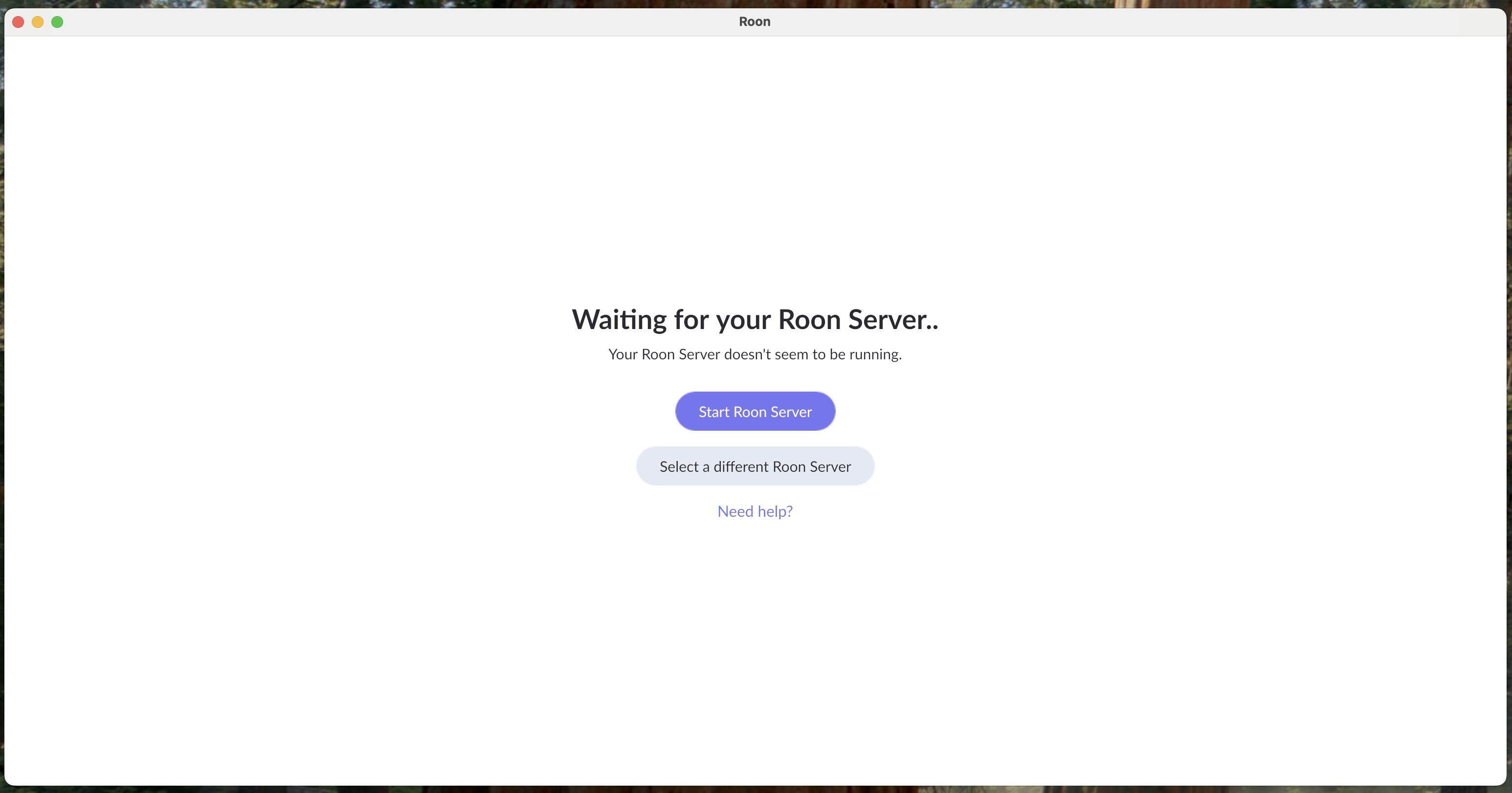
Task: Minimize the Roon window with yellow button
Action: 38,22
